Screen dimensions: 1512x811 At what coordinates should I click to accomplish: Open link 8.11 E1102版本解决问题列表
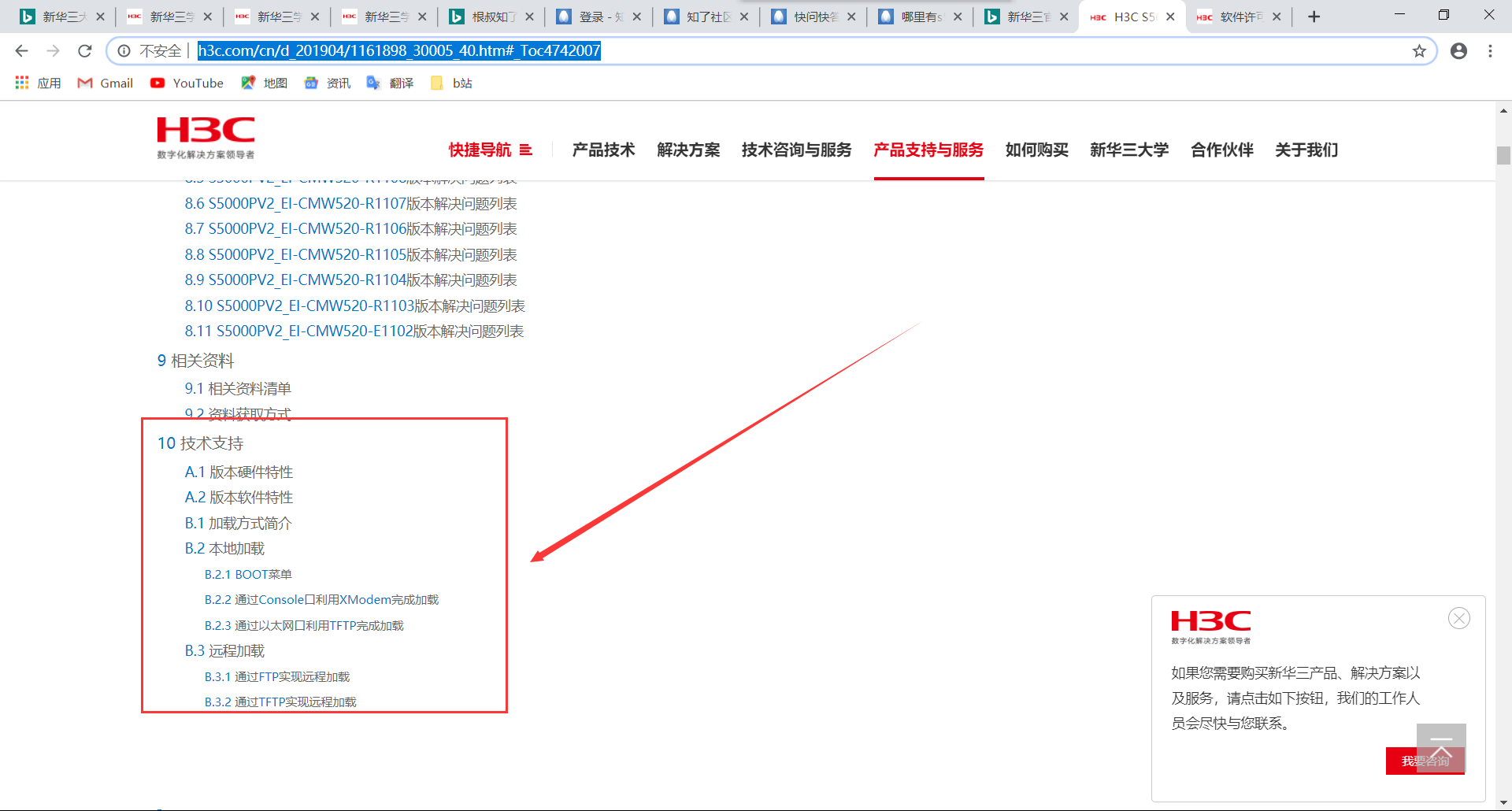coord(354,331)
